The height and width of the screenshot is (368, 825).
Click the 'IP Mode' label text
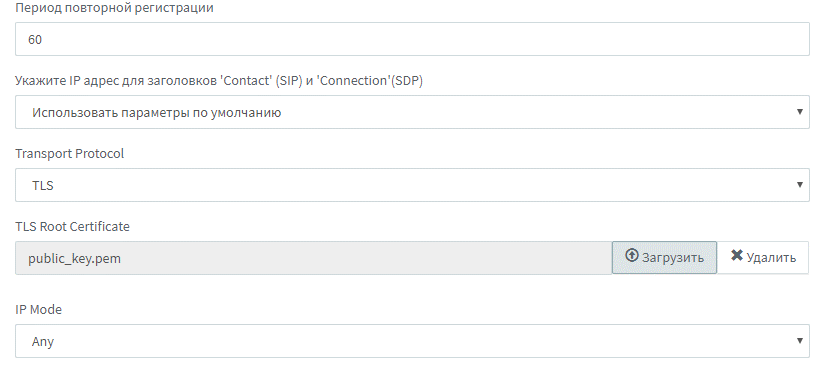[x=38, y=310]
